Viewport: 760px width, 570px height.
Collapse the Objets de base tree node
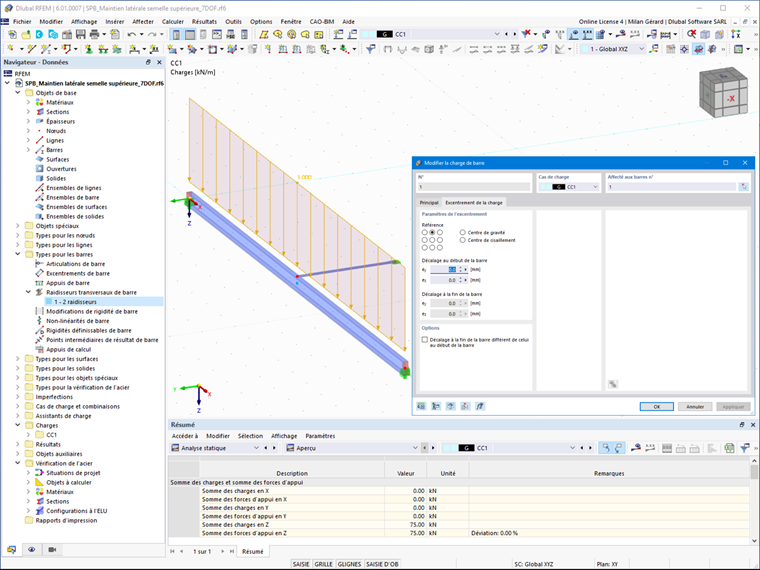click(x=18, y=93)
